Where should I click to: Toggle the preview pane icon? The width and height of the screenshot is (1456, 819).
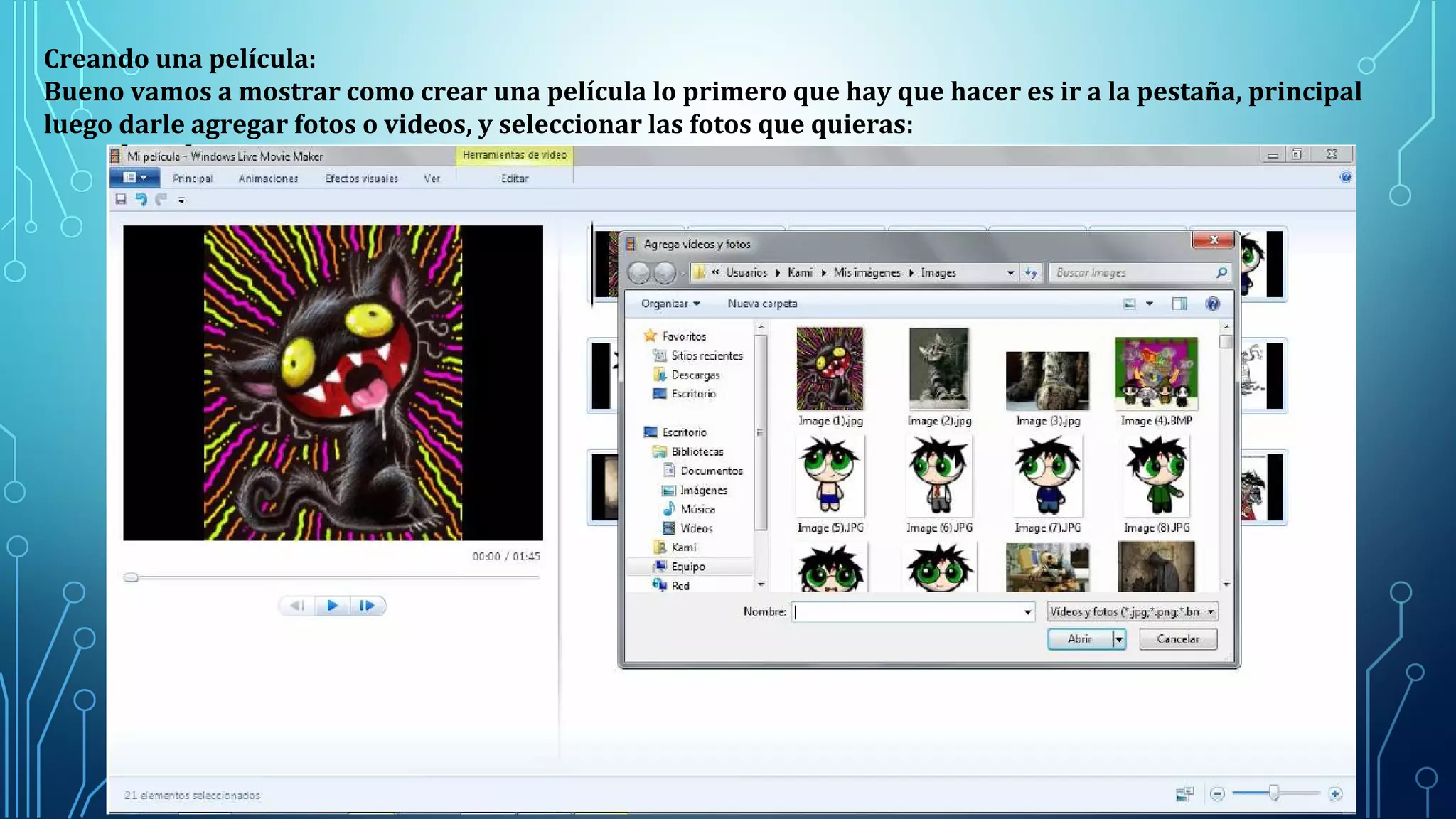pos(1179,304)
